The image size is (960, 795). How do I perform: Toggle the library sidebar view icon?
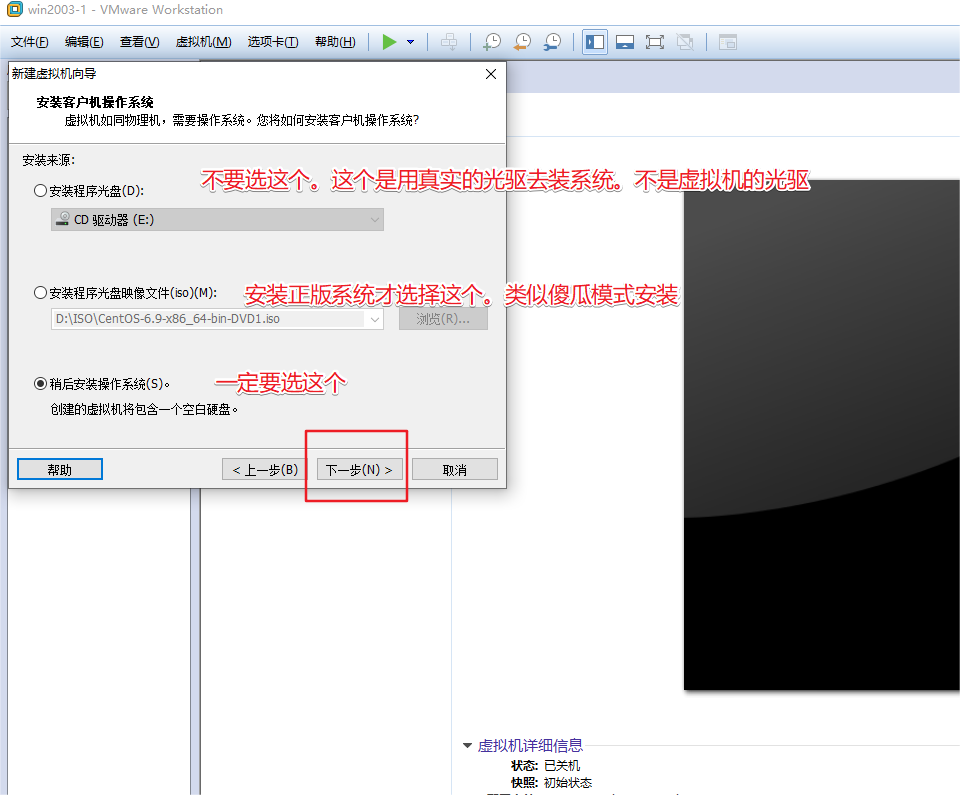click(594, 42)
